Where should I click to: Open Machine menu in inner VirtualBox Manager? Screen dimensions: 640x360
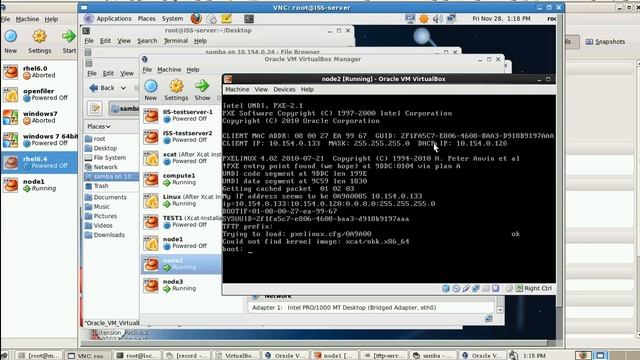click(169, 70)
